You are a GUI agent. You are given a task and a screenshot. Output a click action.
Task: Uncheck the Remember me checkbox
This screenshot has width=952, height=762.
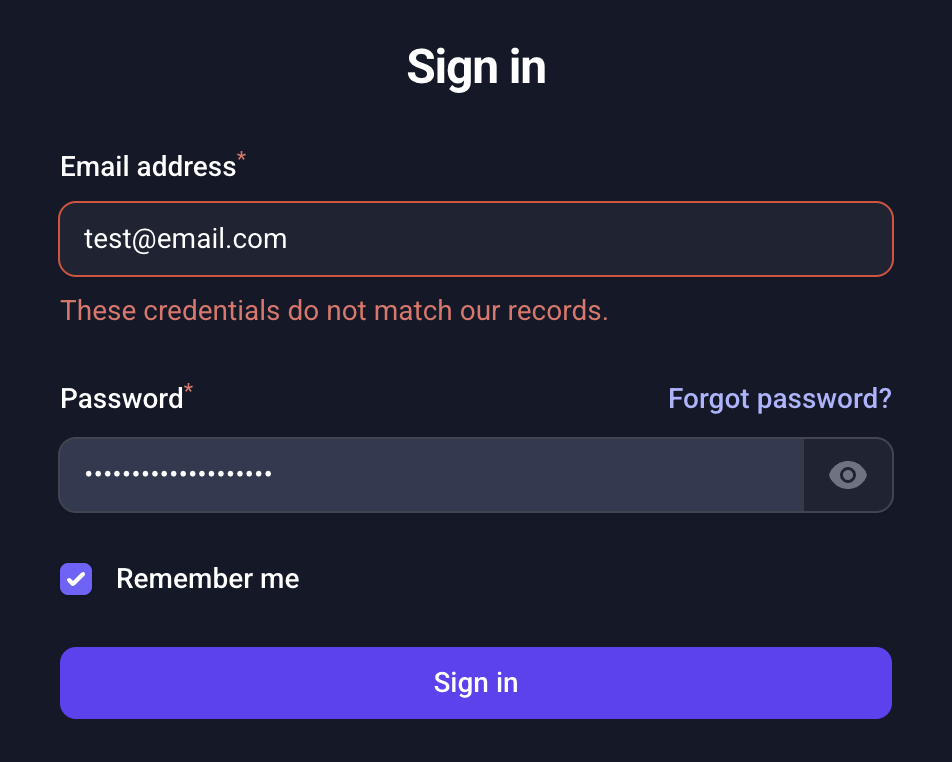point(76,579)
